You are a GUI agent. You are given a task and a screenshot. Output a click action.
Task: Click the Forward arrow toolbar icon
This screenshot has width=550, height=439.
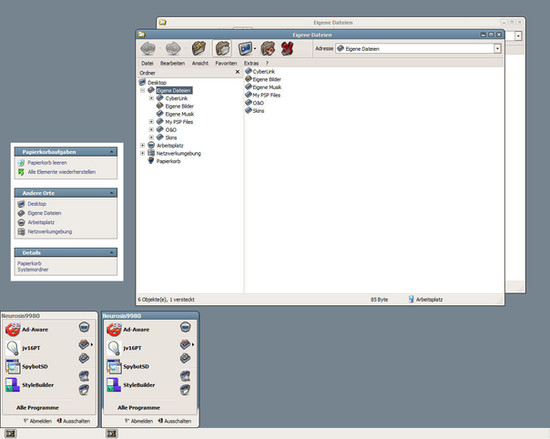point(173,48)
